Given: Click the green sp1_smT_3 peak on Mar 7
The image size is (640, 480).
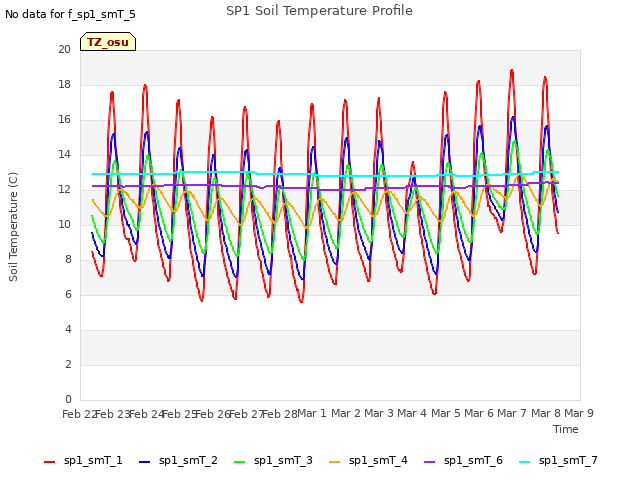Looking at the screenshot, I should tap(515, 141).
